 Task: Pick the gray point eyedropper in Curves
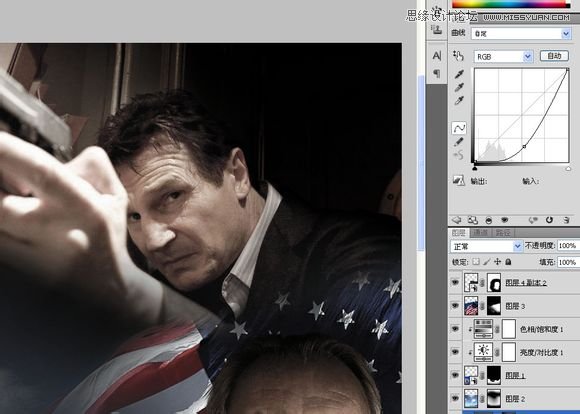click(459, 87)
